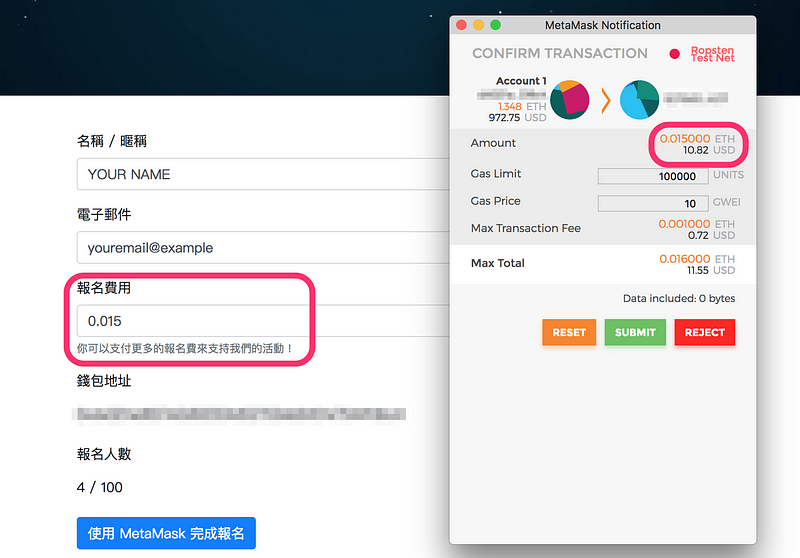The width and height of the screenshot is (800, 558).
Task: Focus the Gas Price GWEI input
Action: 651,203
